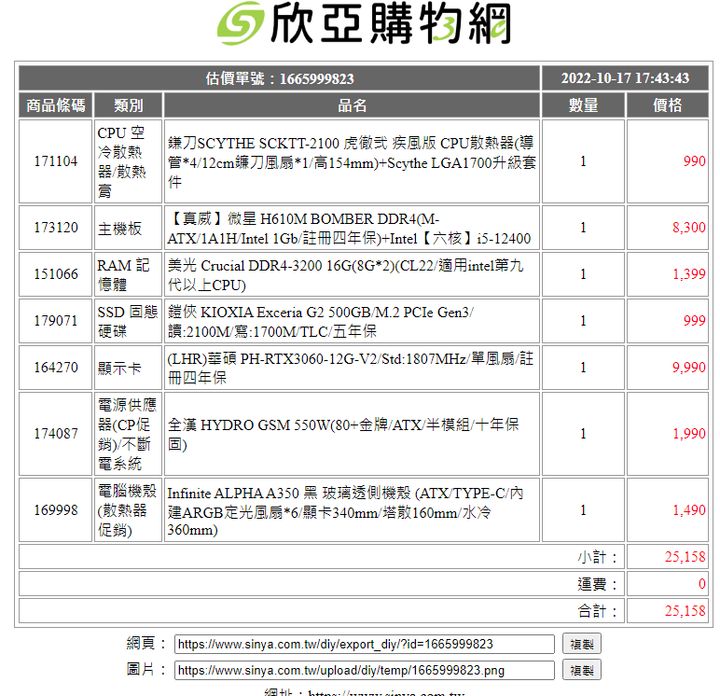The height and width of the screenshot is (696, 720).
Task: Click the 運費 label
Action: [x=597, y=584]
